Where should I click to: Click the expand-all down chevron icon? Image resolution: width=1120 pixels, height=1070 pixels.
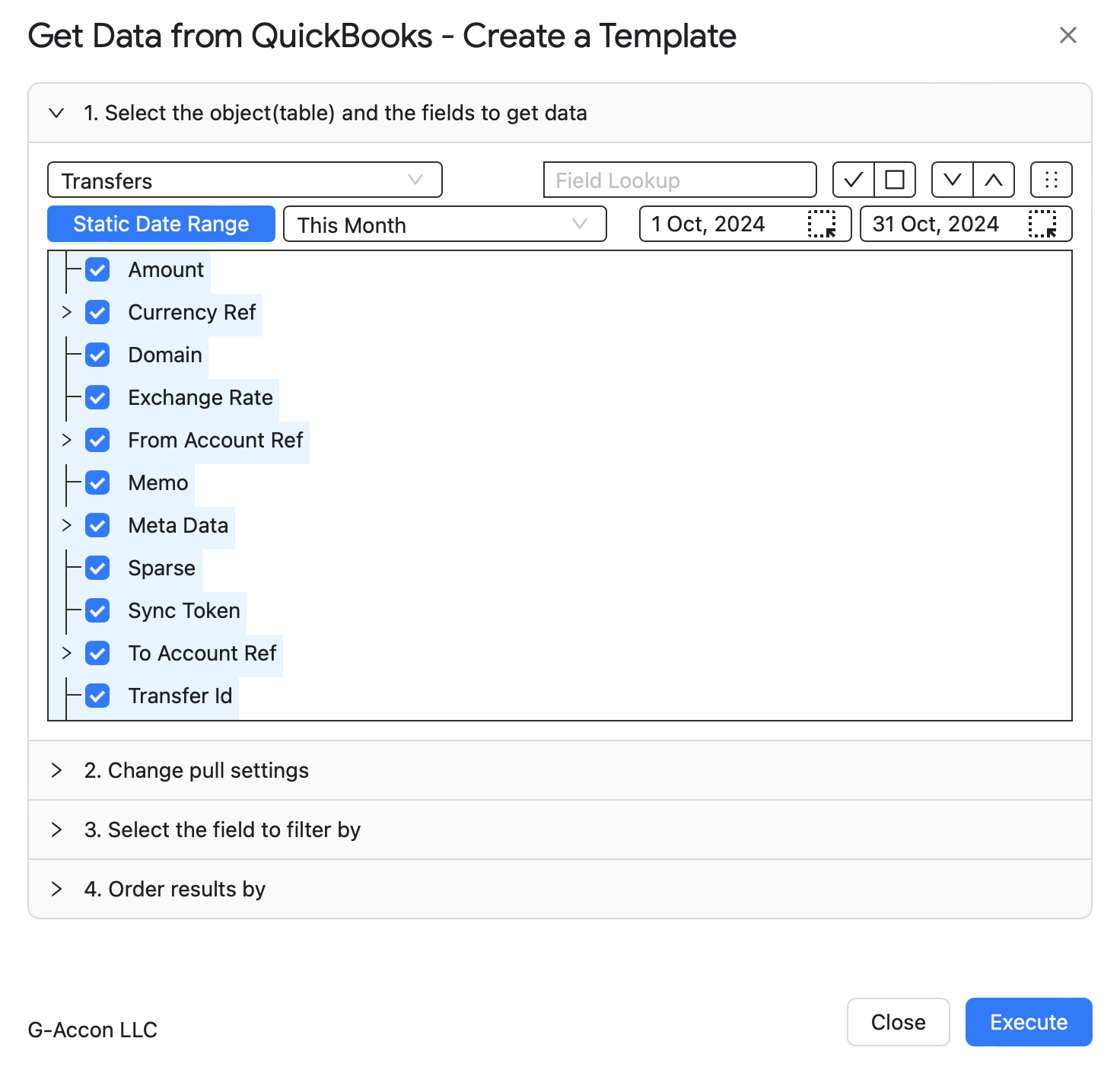[953, 180]
